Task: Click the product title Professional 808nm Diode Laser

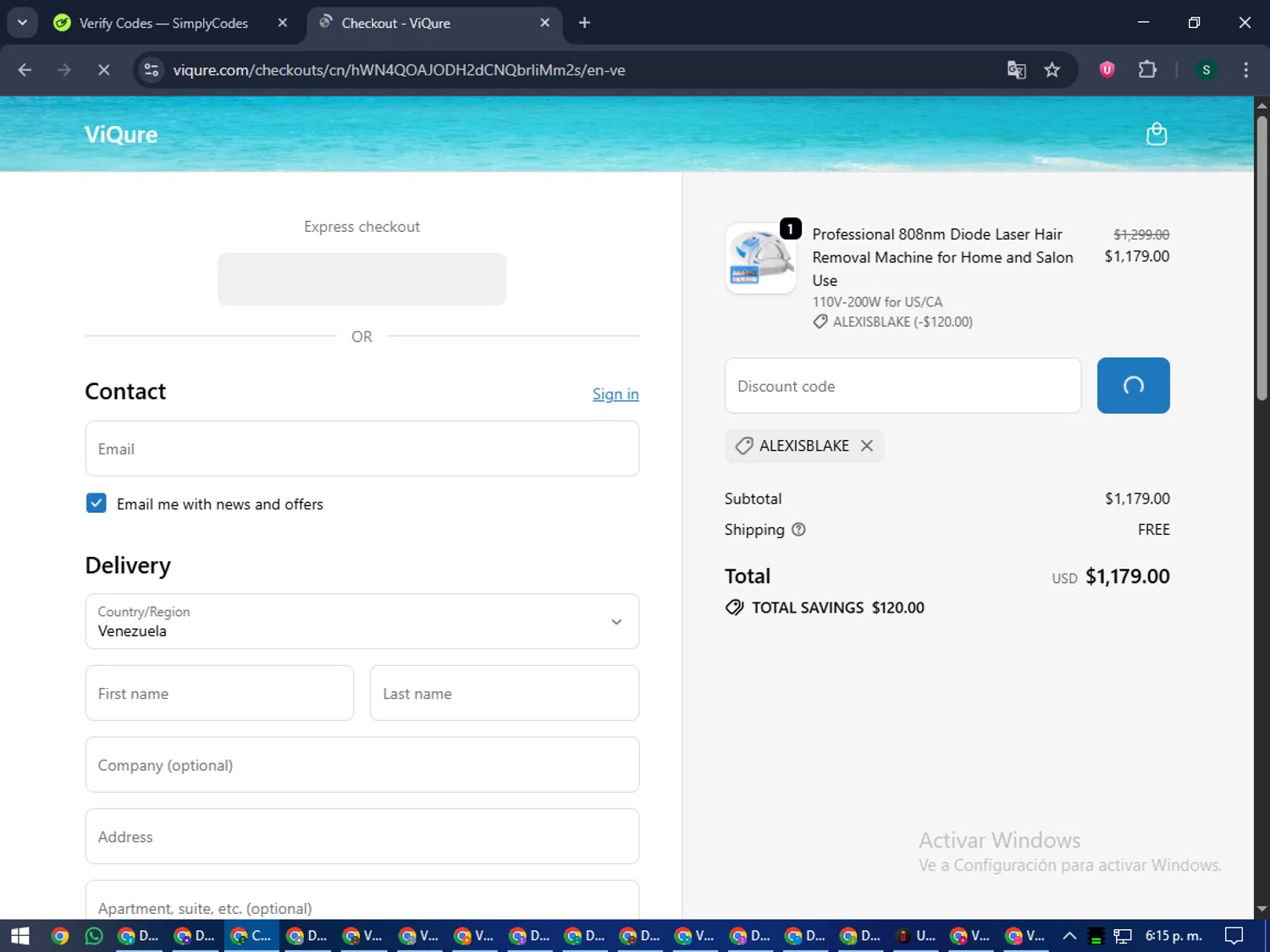Action: [x=942, y=257]
